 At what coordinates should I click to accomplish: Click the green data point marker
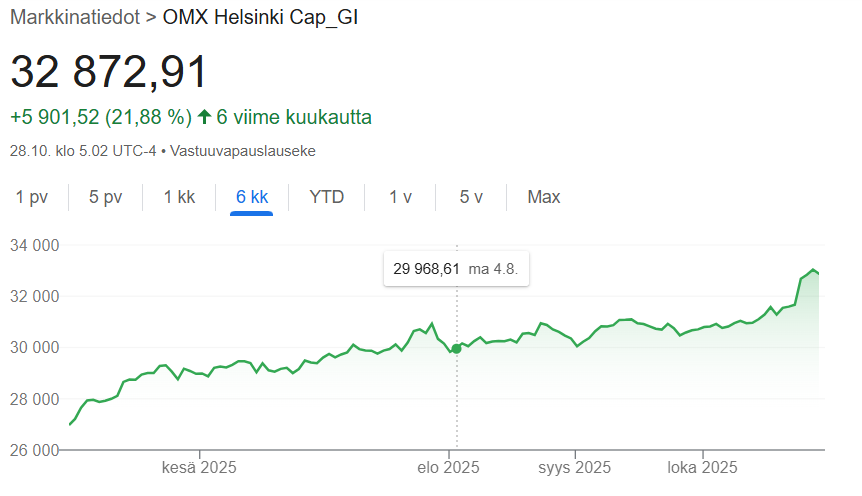click(x=457, y=348)
